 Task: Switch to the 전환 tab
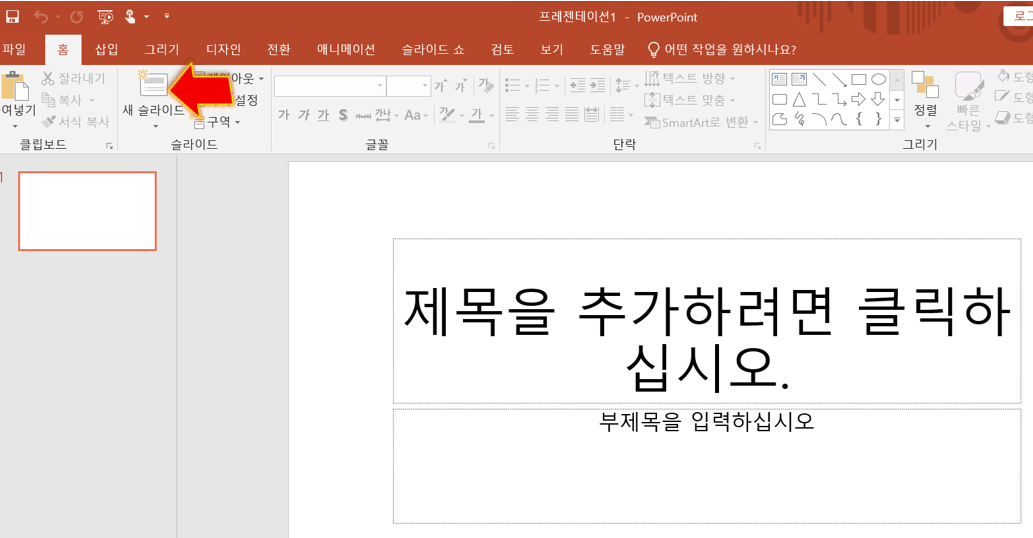click(x=278, y=49)
